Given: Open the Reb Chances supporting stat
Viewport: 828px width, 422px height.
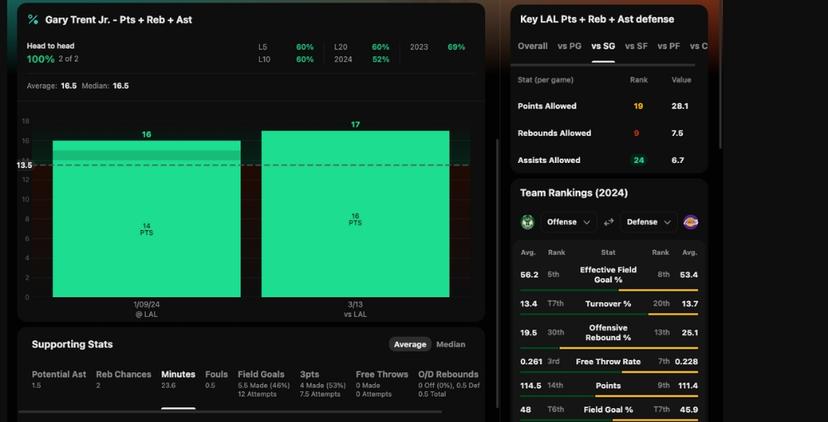Looking at the screenshot, I should 124,379.
